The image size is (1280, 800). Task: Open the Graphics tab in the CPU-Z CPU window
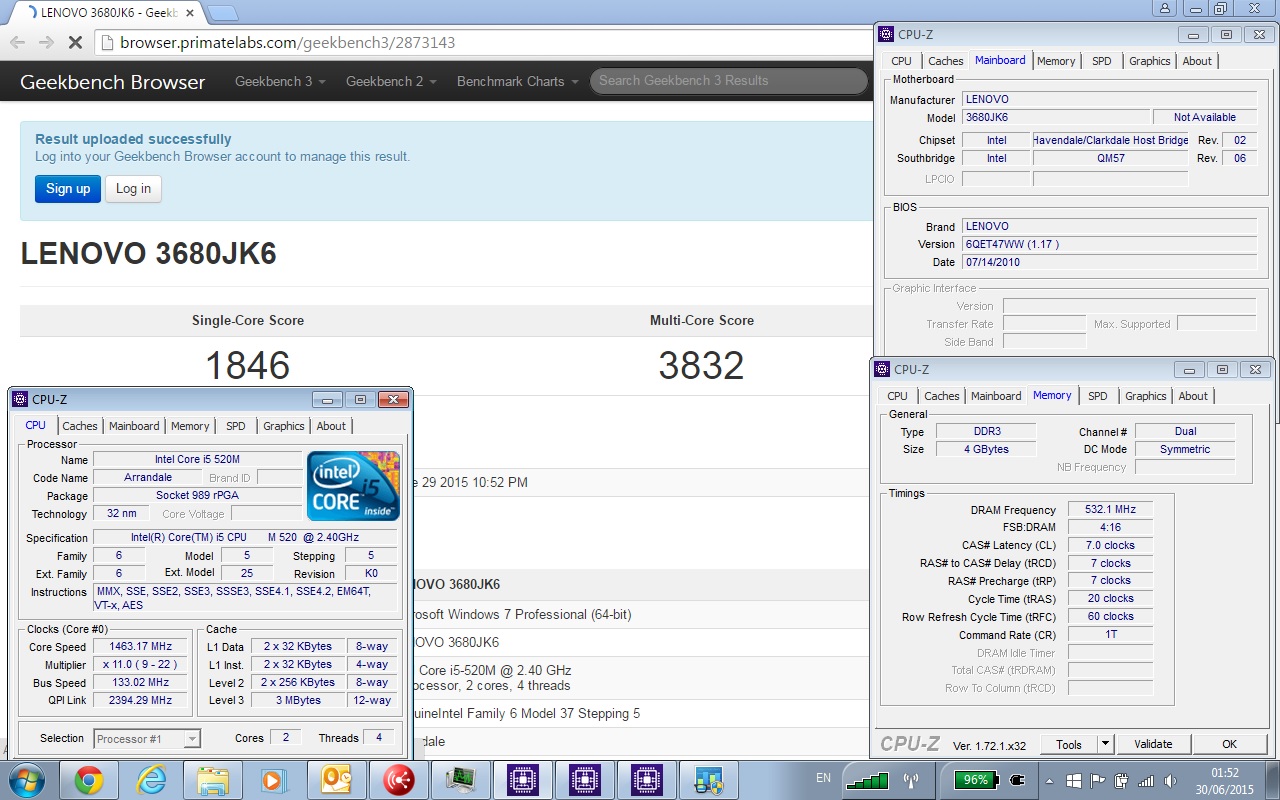click(284, 426)
